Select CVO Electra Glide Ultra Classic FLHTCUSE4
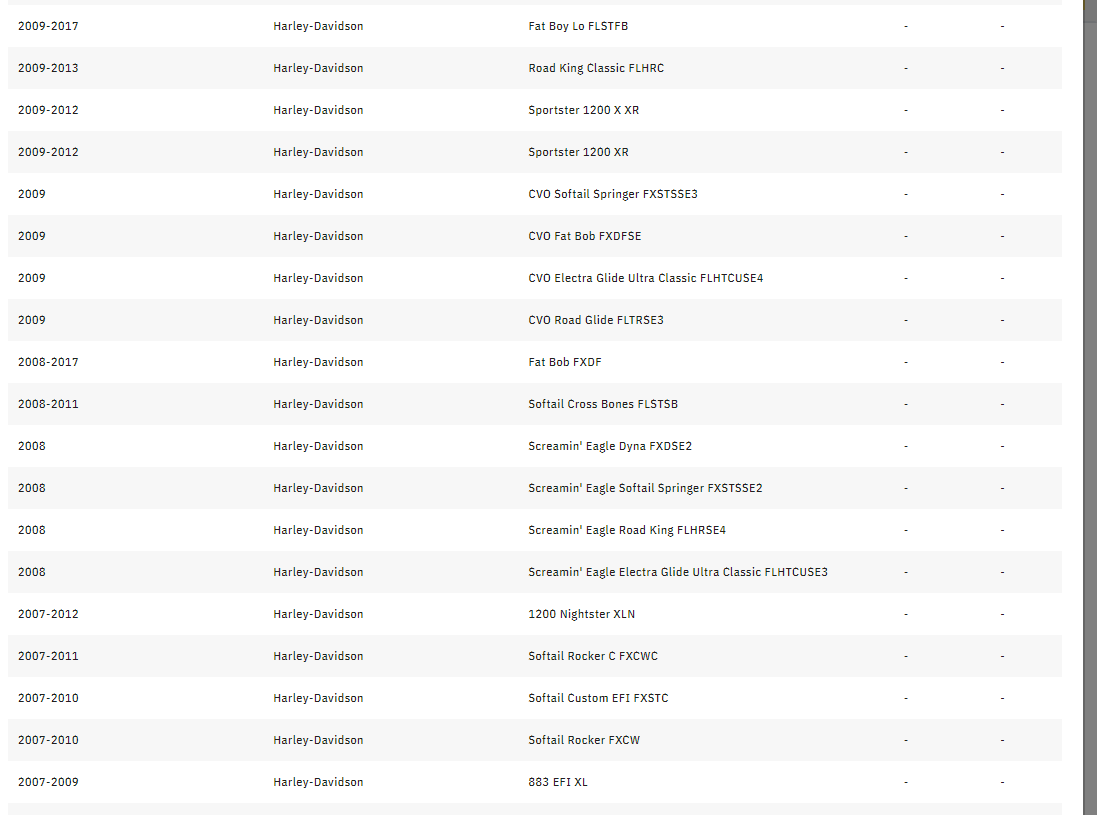 [x=646, y=278]
